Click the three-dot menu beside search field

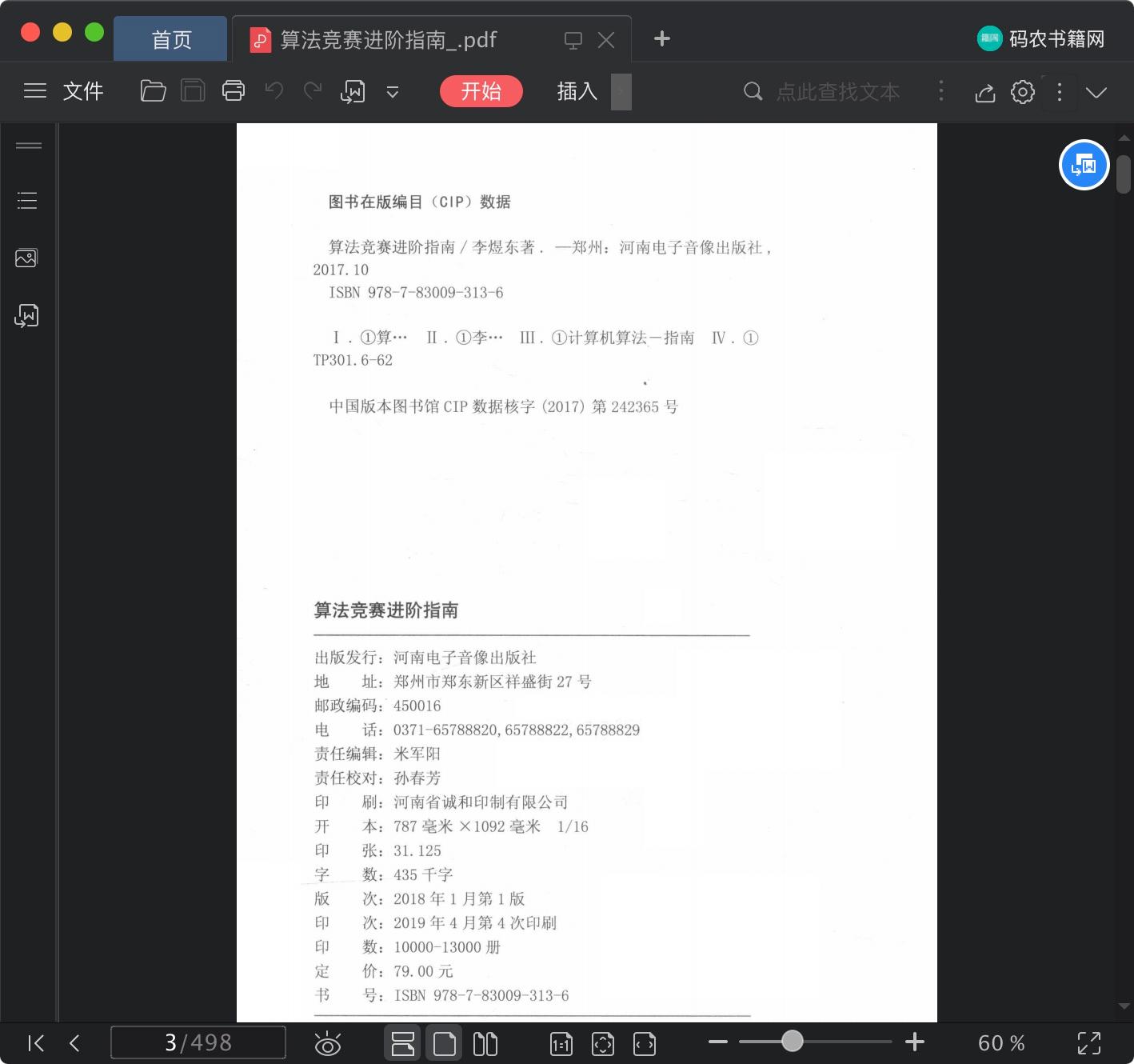click(x=941, y=91)
